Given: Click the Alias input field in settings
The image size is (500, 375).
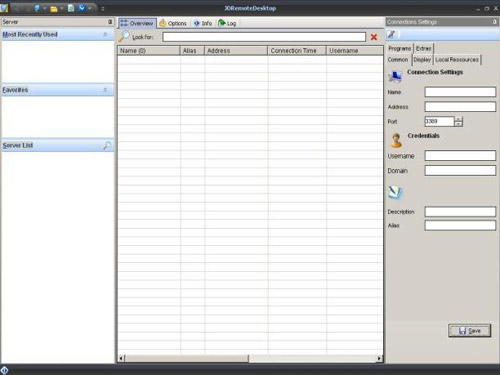Looking at the screenshot, I should [460, 226].
